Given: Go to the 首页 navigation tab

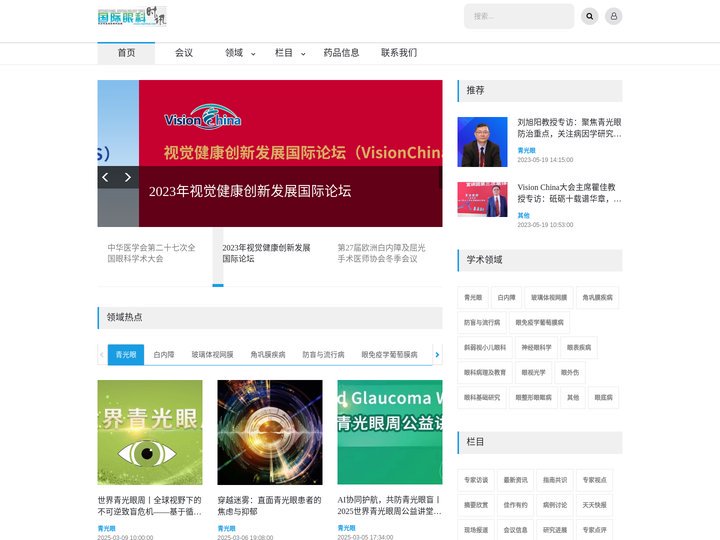Looking at the screenshot, I should coord(126,53).
